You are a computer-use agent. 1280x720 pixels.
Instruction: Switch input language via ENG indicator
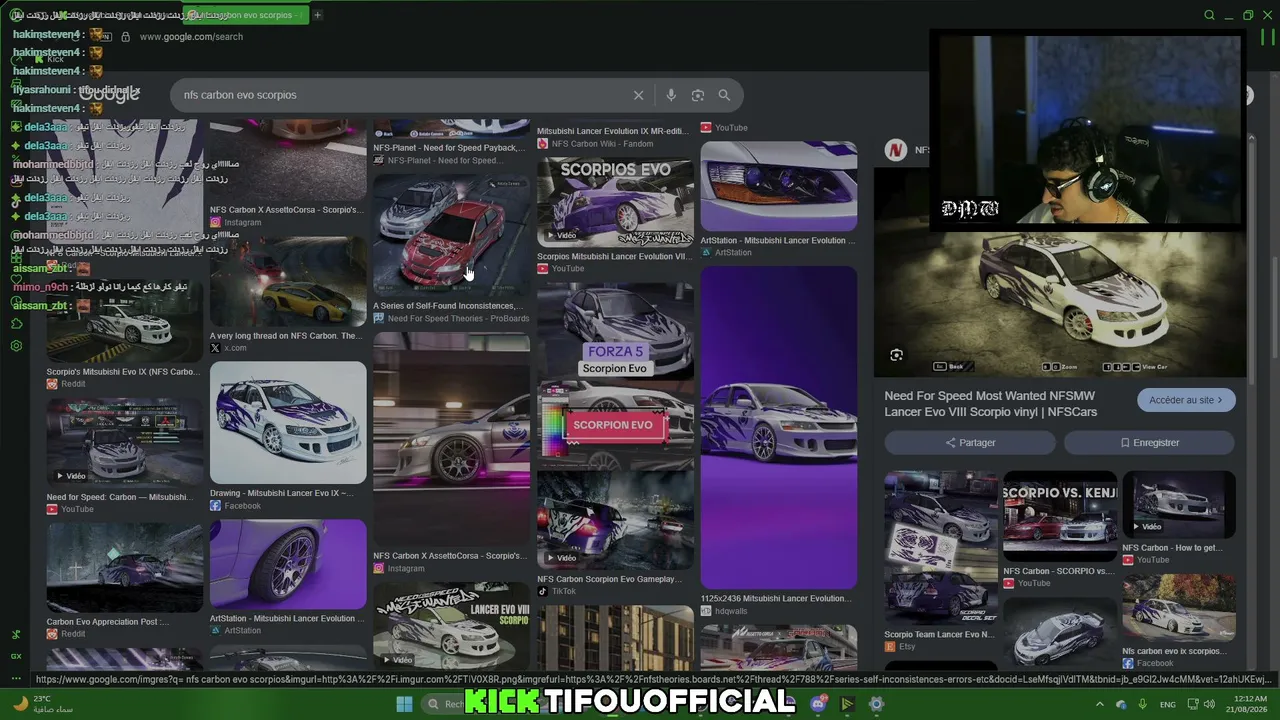pyautogui.click(x=1167, y=705)
